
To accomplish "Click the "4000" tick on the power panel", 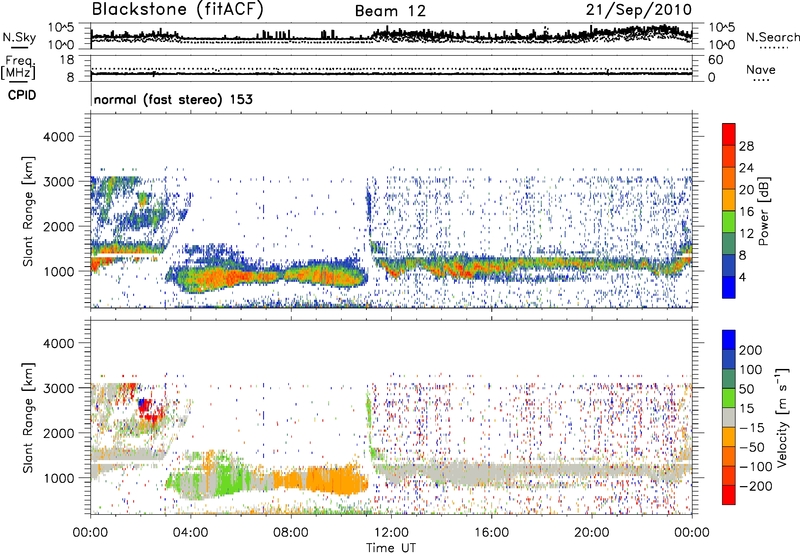I will [58, 137].
